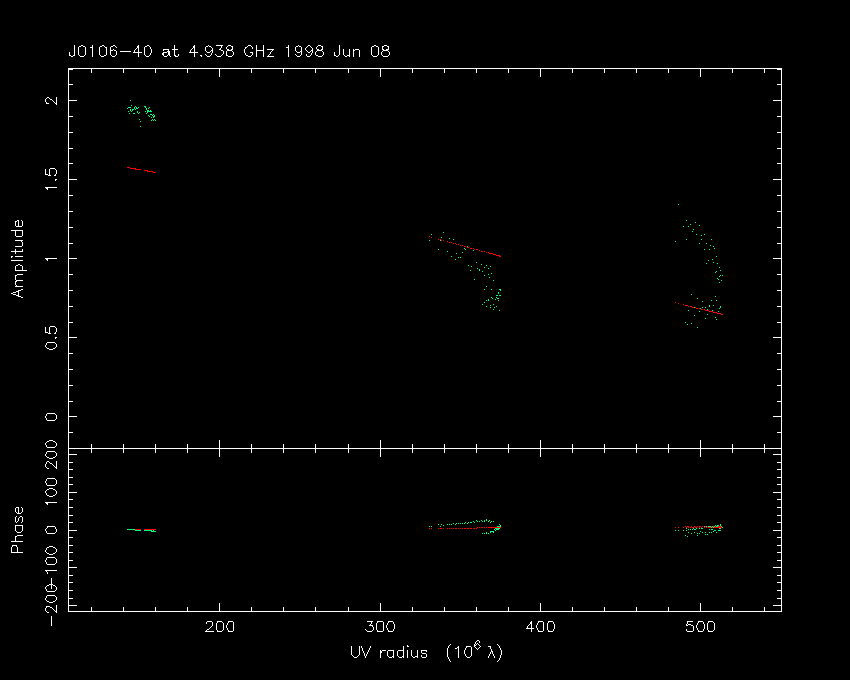Click the amplitude tick label '1.5'
Viewport: 850px width, 680px height.
tap(51, 179)
